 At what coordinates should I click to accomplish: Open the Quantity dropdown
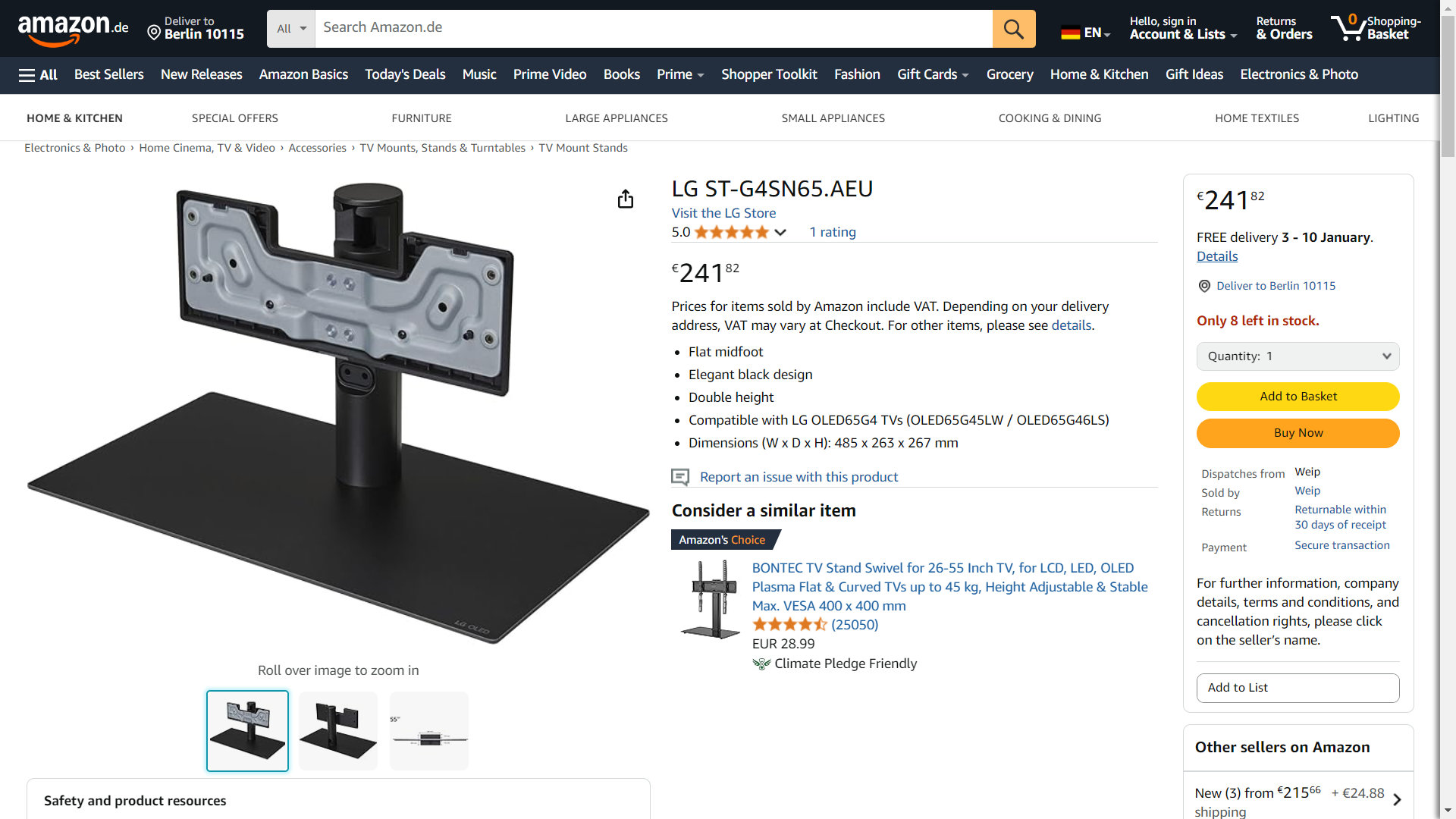point(1298,356)
